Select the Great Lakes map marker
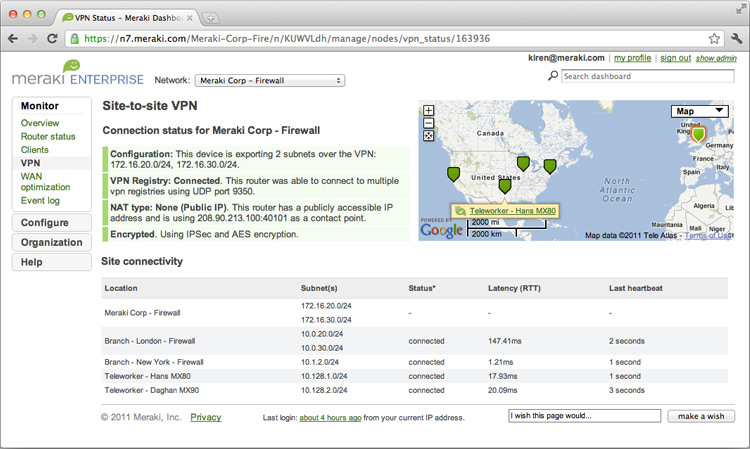 point(523,164)
